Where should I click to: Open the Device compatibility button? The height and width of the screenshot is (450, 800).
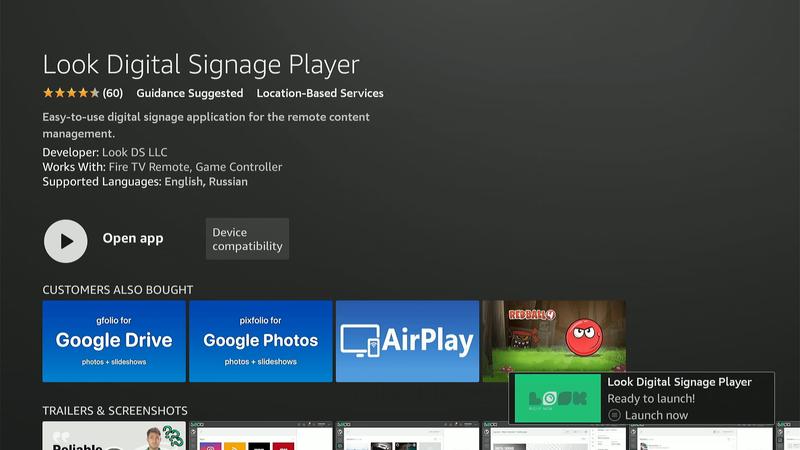[247, 239]
